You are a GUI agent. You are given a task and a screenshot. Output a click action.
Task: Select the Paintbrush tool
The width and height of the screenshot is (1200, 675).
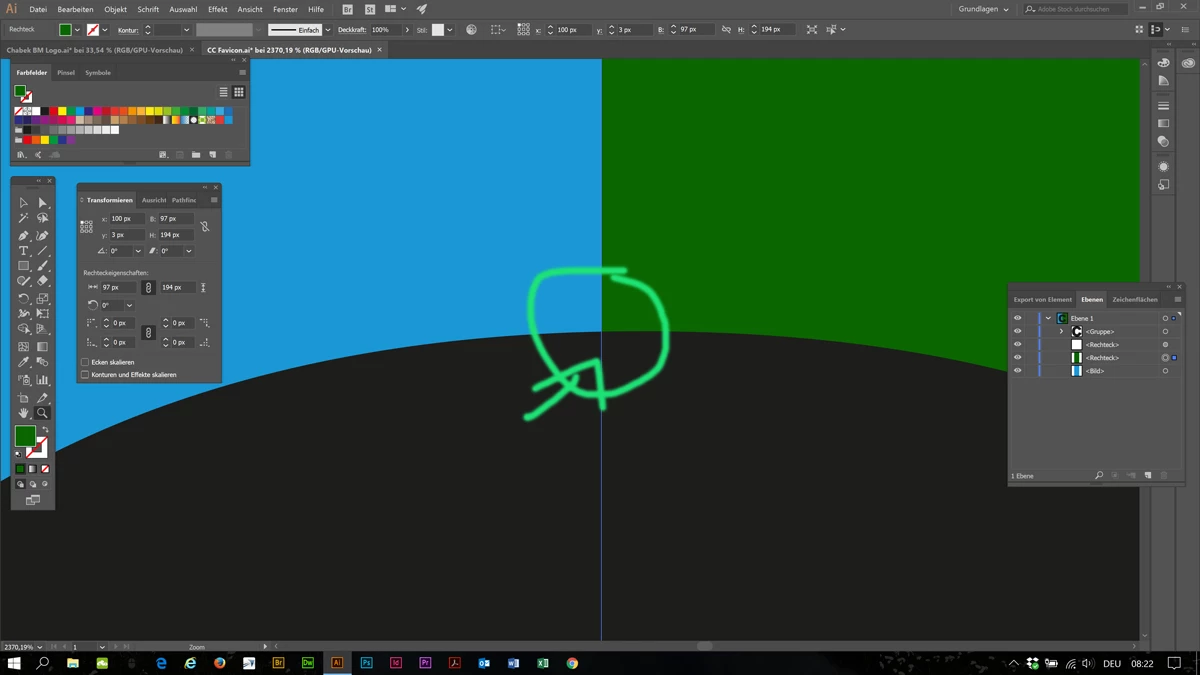tap(42, 266)
